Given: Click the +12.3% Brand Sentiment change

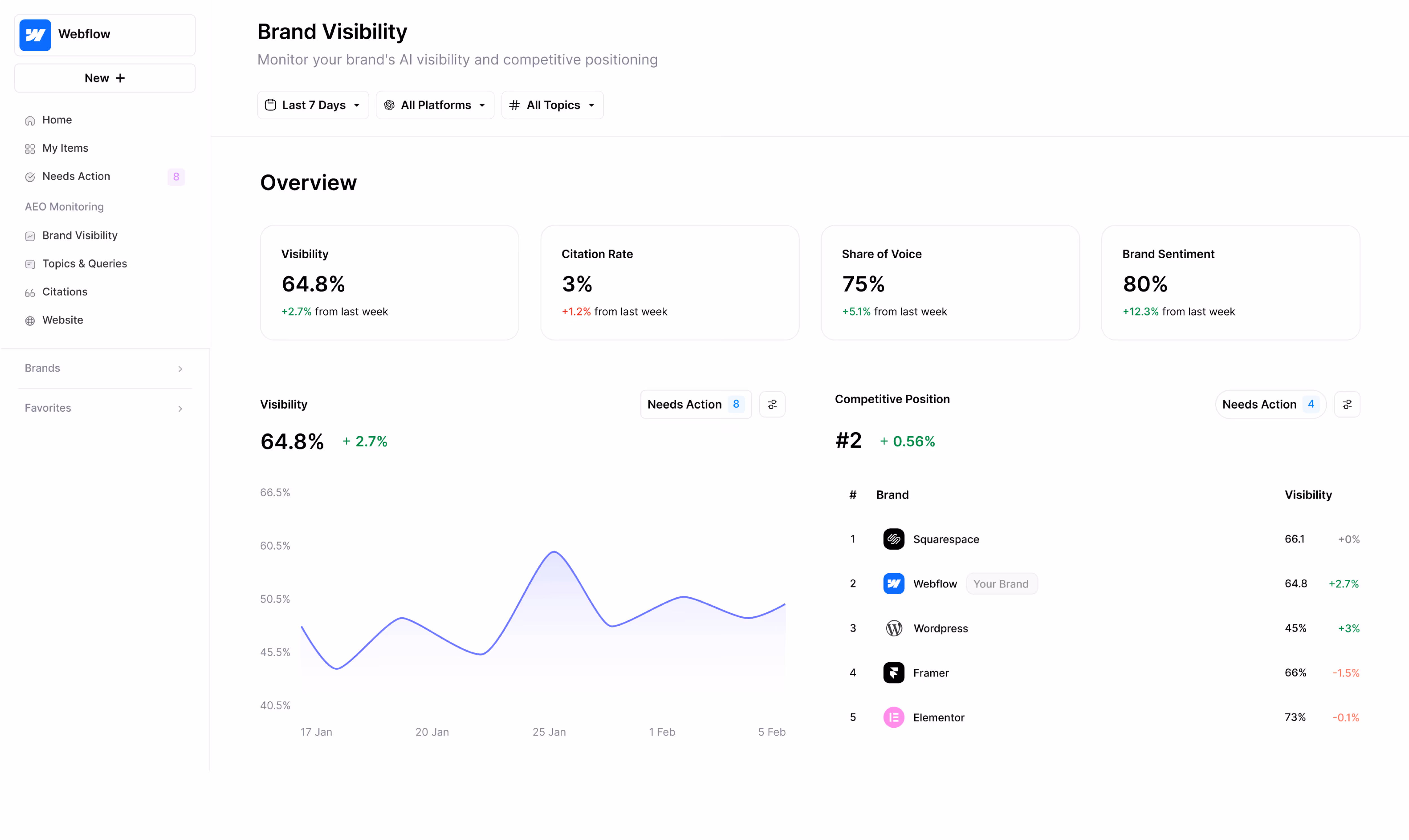Looking at the screenshot, I should 1140,311.
